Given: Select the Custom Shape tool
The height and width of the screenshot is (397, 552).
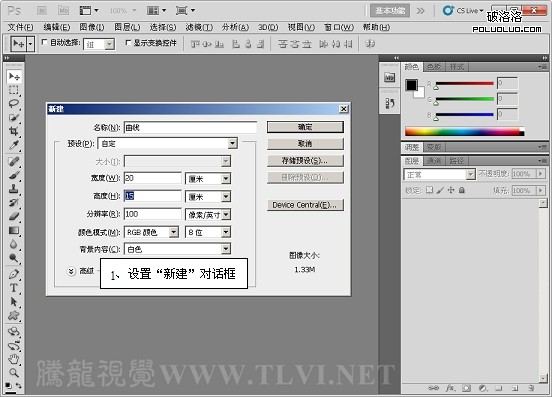Looking at the screenshot, I should [14, 315].
